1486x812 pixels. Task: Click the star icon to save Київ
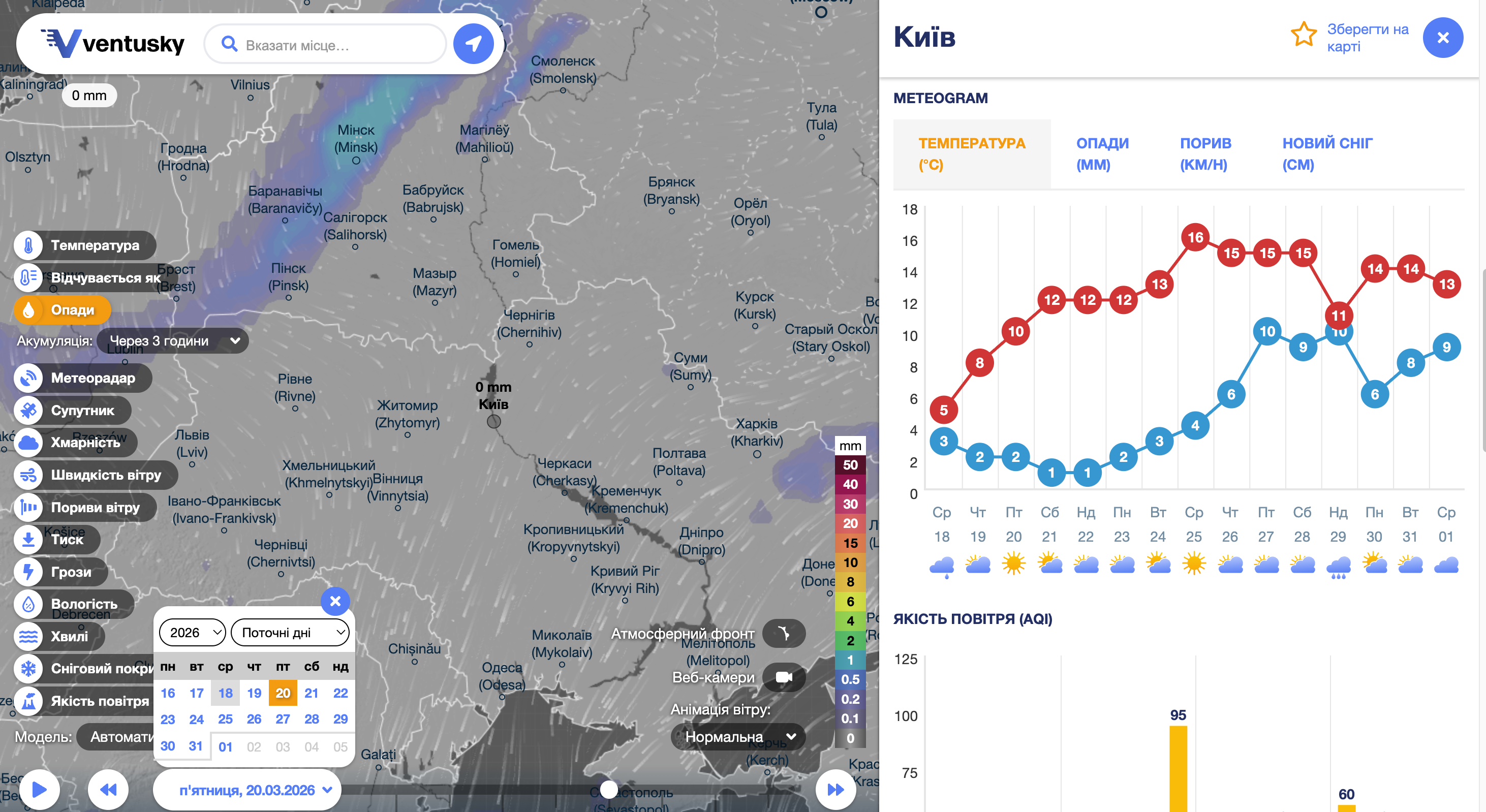[x=1303, y=36]
